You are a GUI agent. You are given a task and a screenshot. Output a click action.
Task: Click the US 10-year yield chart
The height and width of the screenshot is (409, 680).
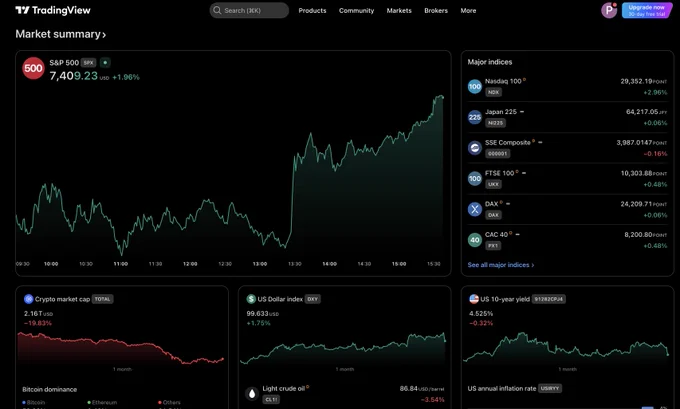[566, 347]
